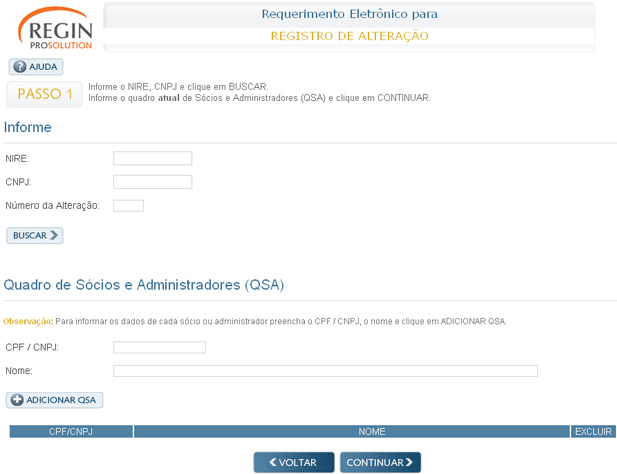Click the Informe section heading
The width and height of the screenshot is (617, 474).
28,127
